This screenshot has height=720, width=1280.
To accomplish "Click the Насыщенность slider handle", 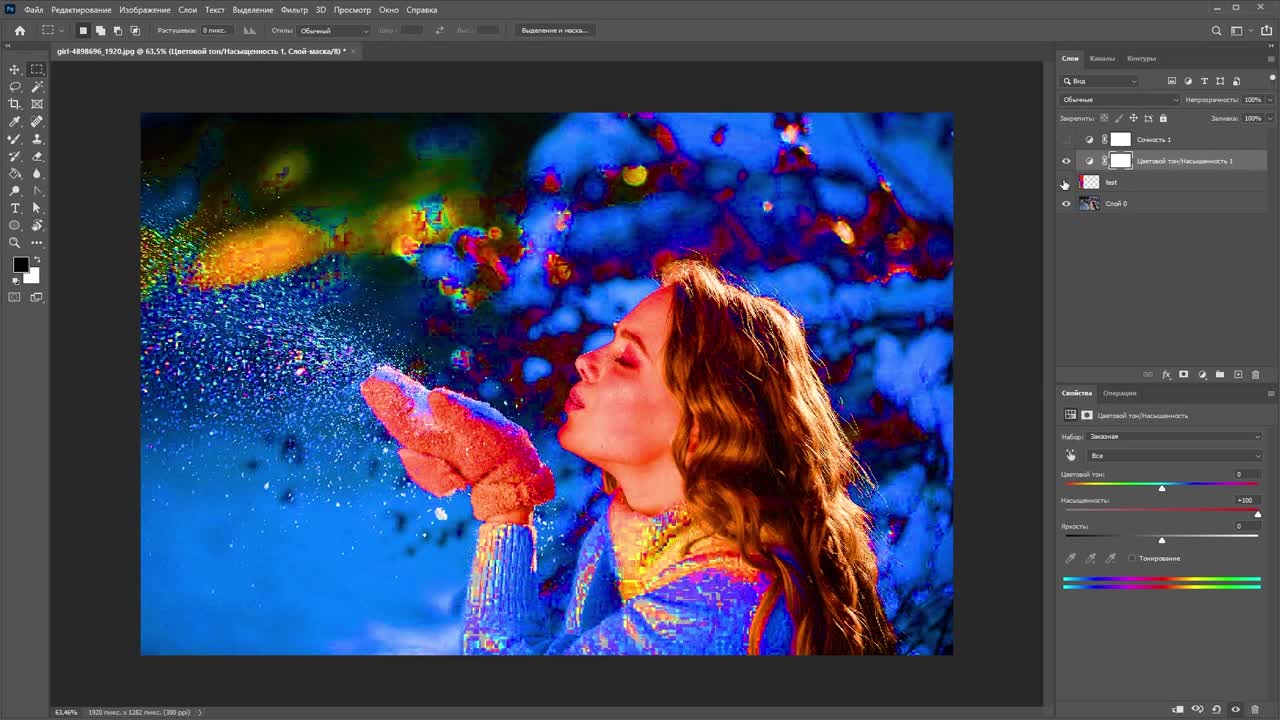I will [x=1257, y=514].
